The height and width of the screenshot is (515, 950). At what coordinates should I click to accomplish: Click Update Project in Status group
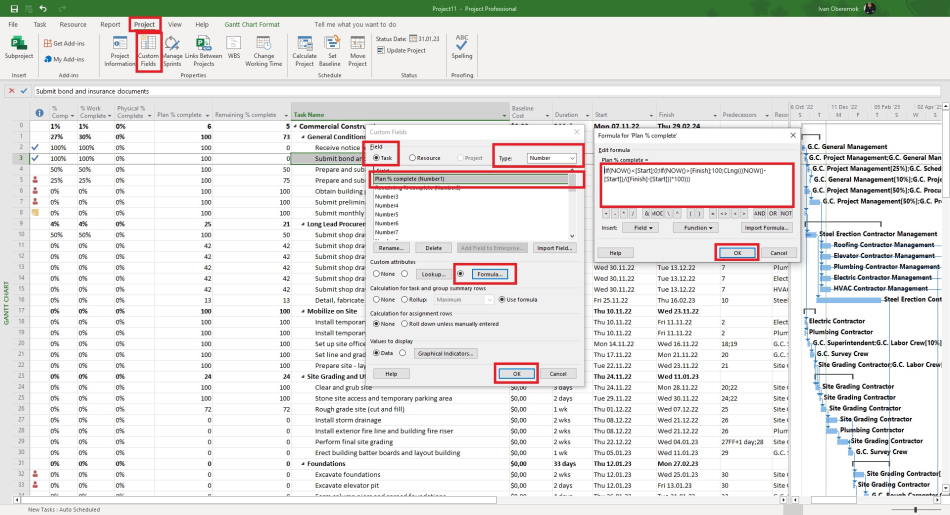click(x=401, y=50)
